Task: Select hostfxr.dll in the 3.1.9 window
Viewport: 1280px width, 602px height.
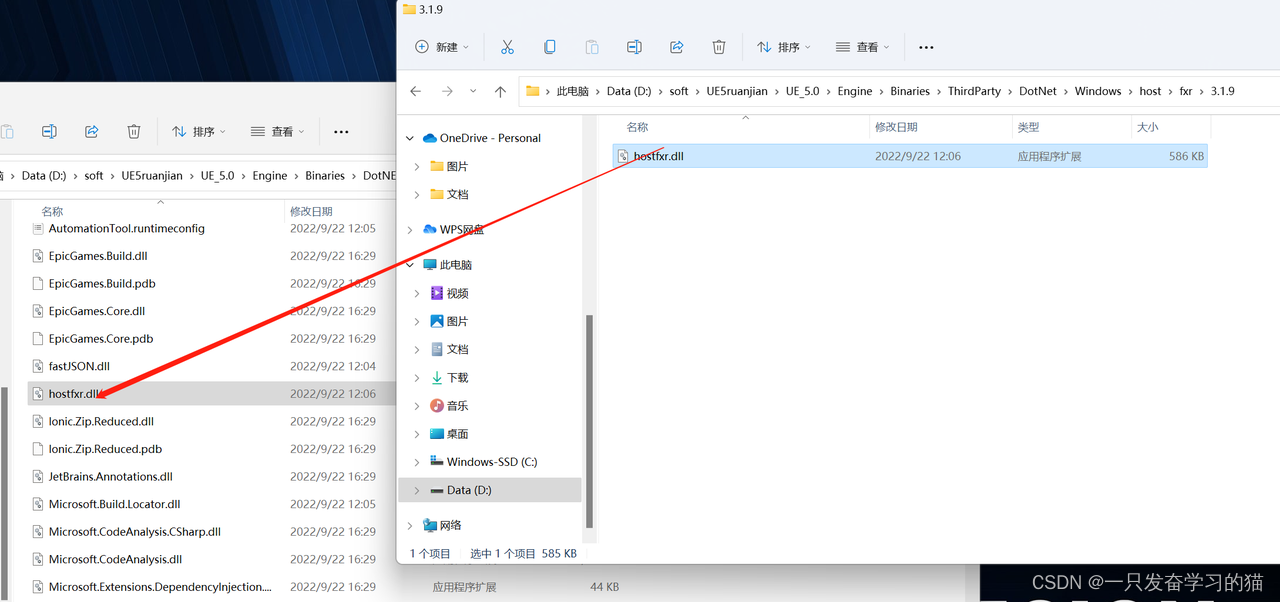Action: (909, 156)
